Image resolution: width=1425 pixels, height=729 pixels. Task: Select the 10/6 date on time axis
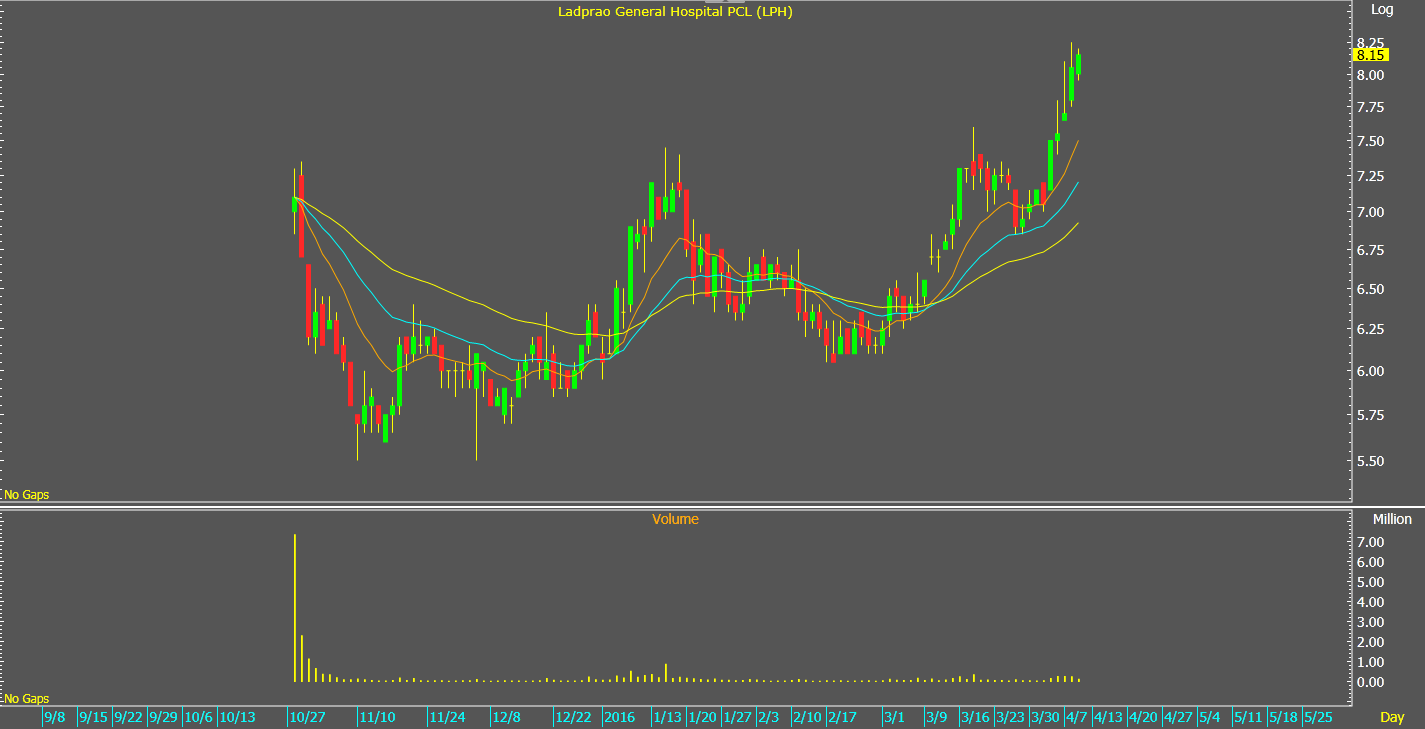point(199,717)
